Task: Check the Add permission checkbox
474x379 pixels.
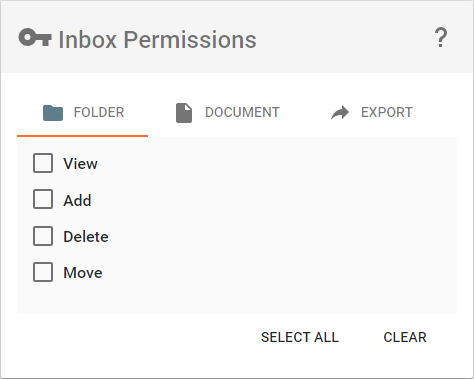Action: point(43,199)
